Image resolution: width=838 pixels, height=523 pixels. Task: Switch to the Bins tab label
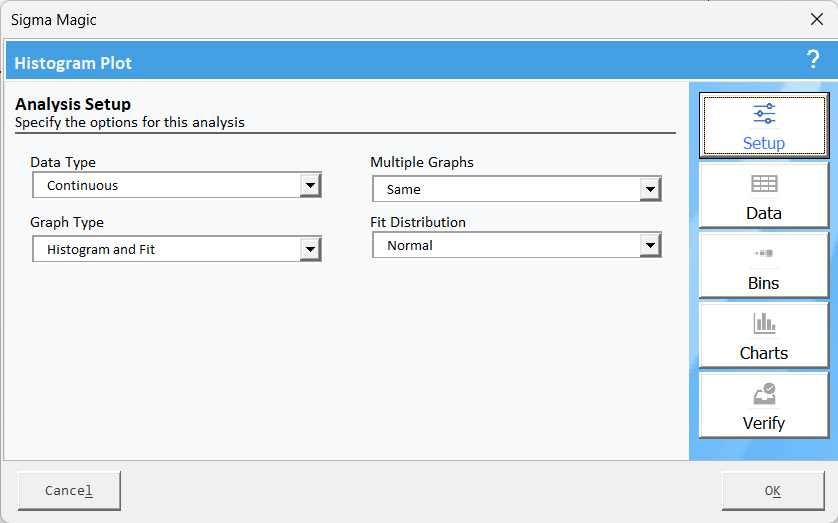click(764, 283)
